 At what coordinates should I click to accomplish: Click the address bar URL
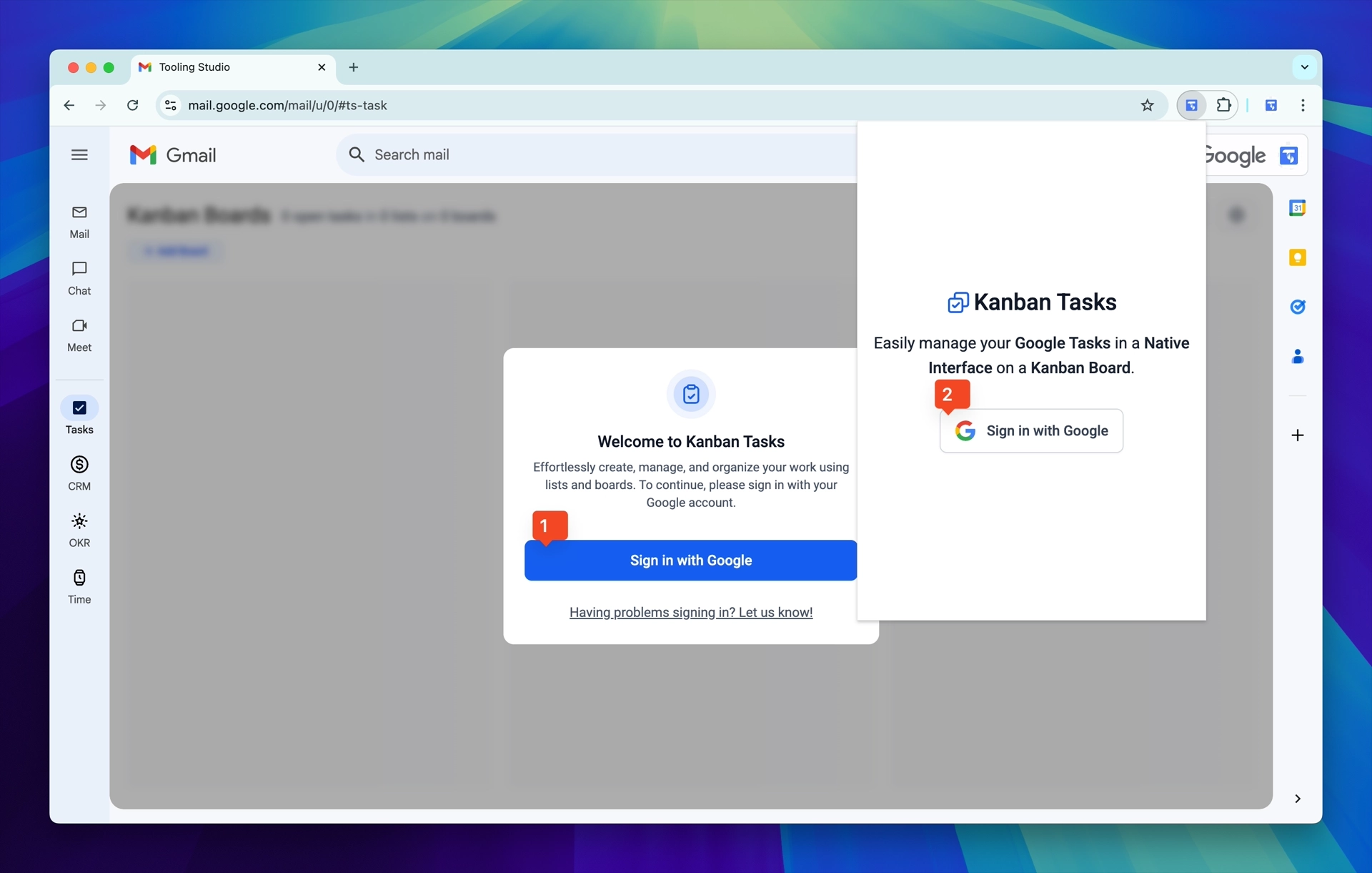click(287, 105)
